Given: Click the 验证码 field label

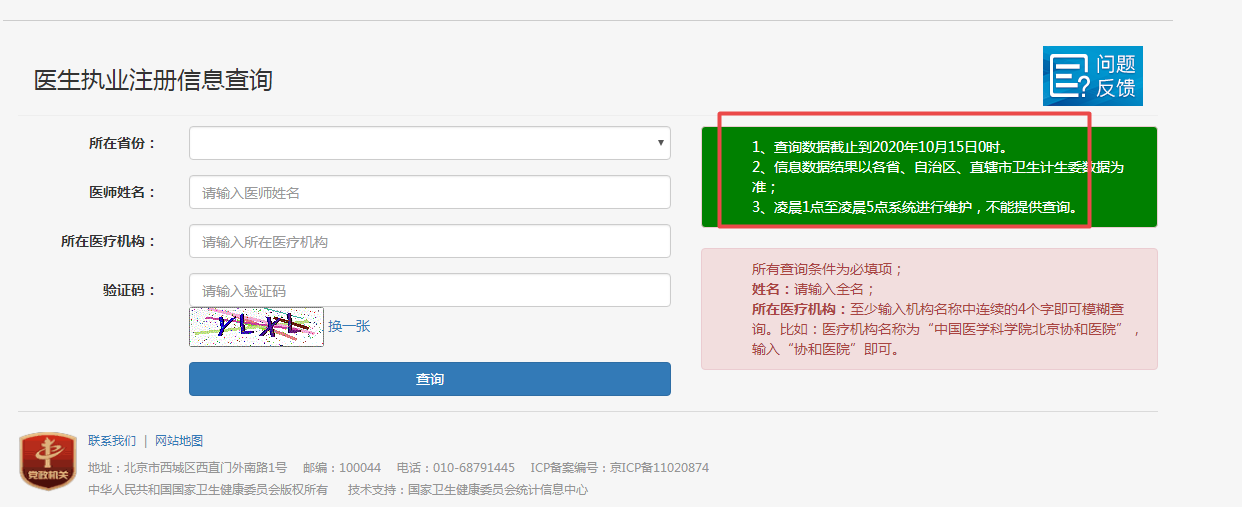Looking at the screenshot, I should click(x=129, y=290).
